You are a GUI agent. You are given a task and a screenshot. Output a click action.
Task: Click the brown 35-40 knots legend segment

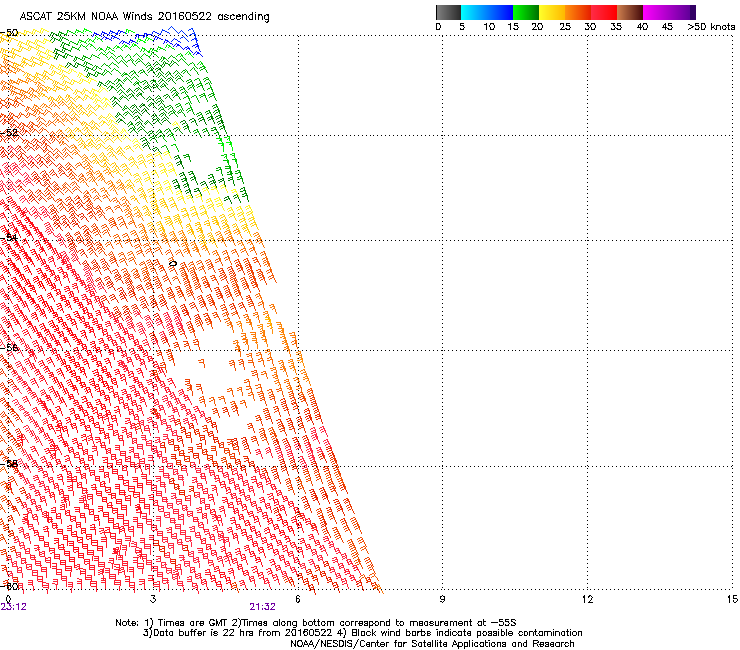pyautogui.click(x=630, y=12)
